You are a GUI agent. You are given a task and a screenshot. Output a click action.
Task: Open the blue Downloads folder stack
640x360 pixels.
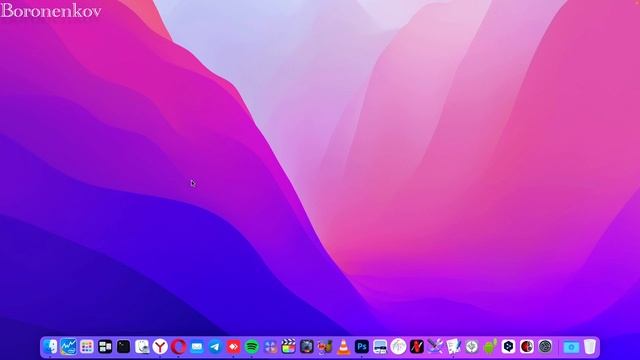coord(571,347)
